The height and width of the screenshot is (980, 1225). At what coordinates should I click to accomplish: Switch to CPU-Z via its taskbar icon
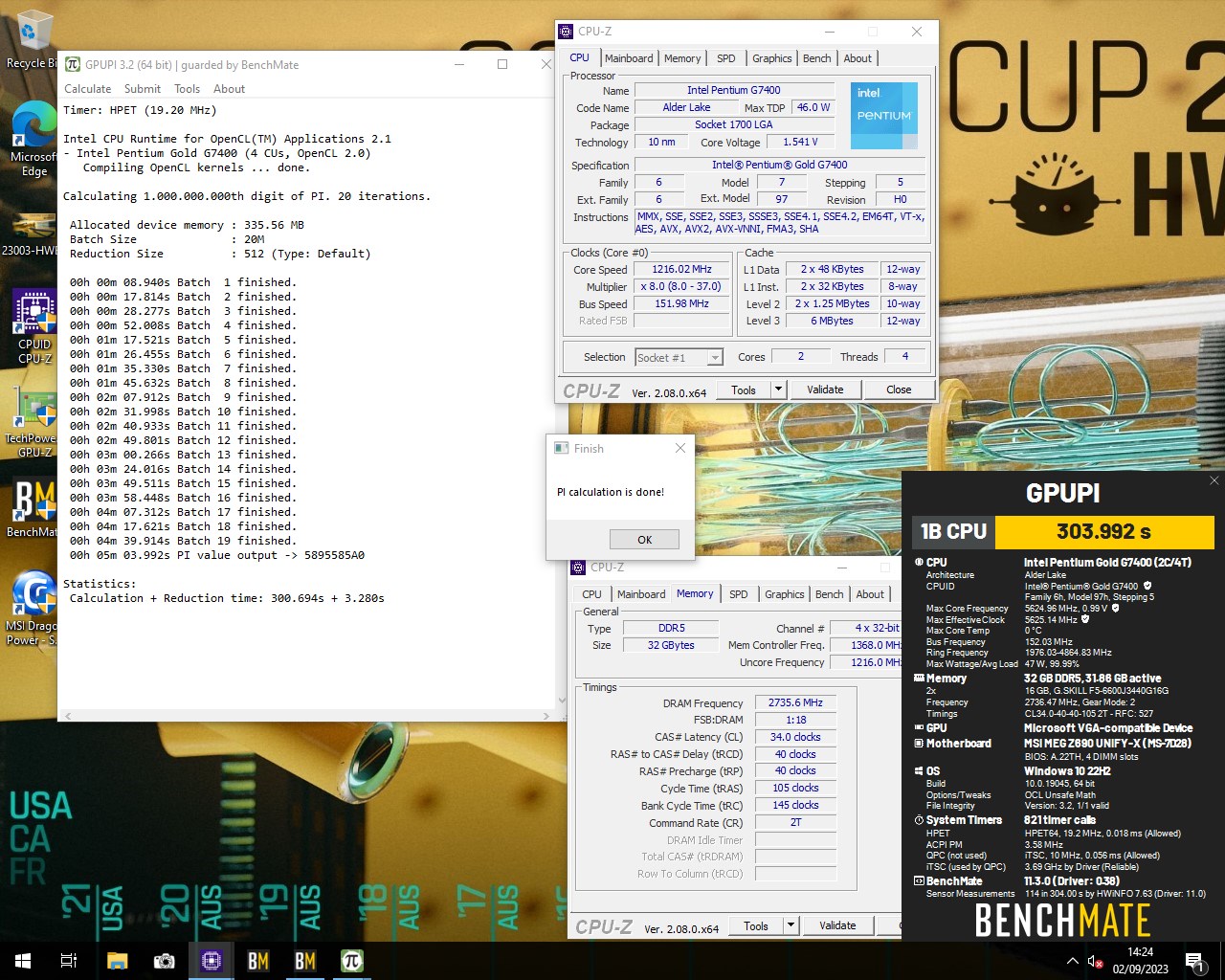point(211,961)
